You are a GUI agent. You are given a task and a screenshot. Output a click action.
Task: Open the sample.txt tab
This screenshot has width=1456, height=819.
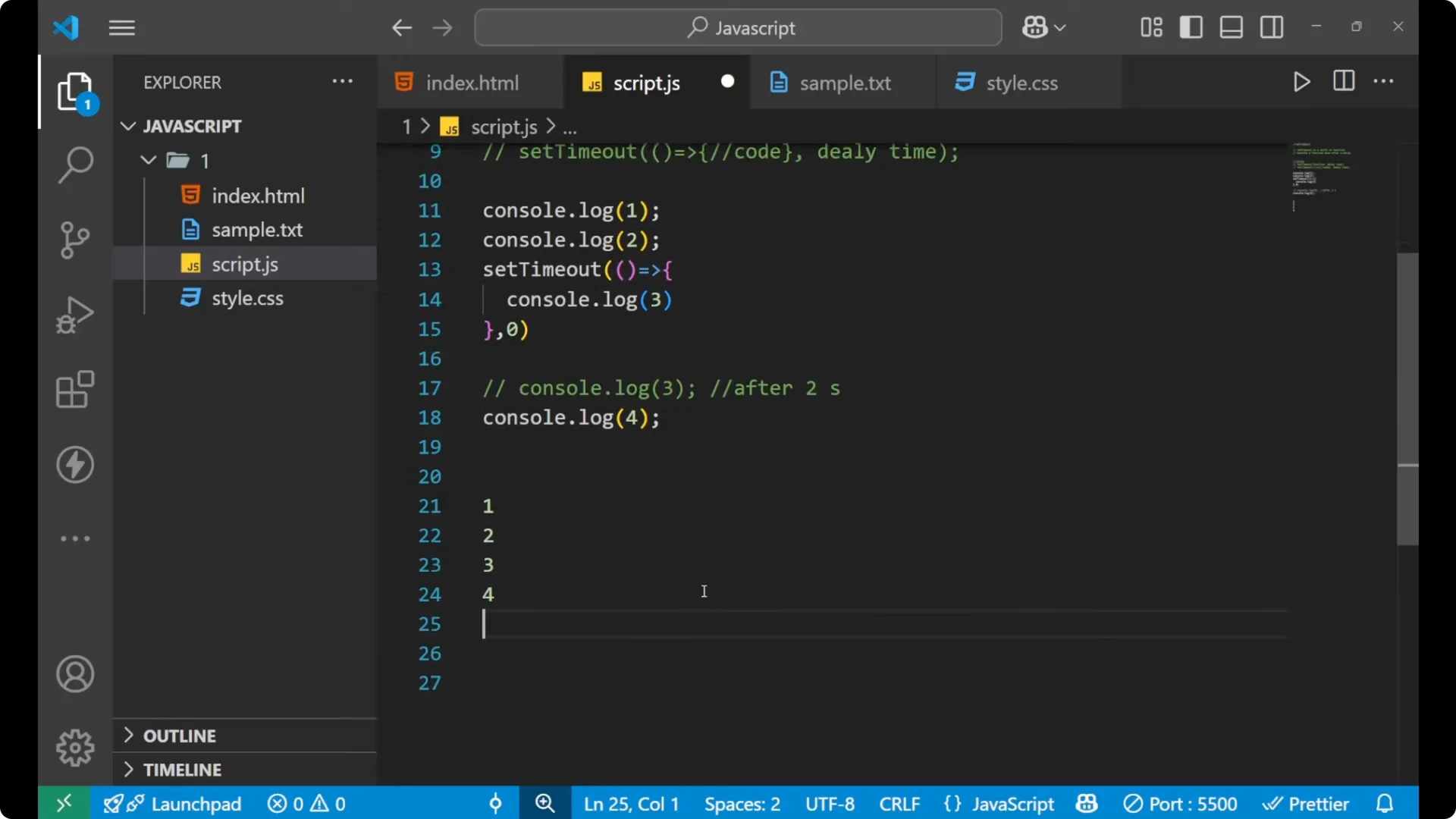pyautogui.click(x=846, y=82)
